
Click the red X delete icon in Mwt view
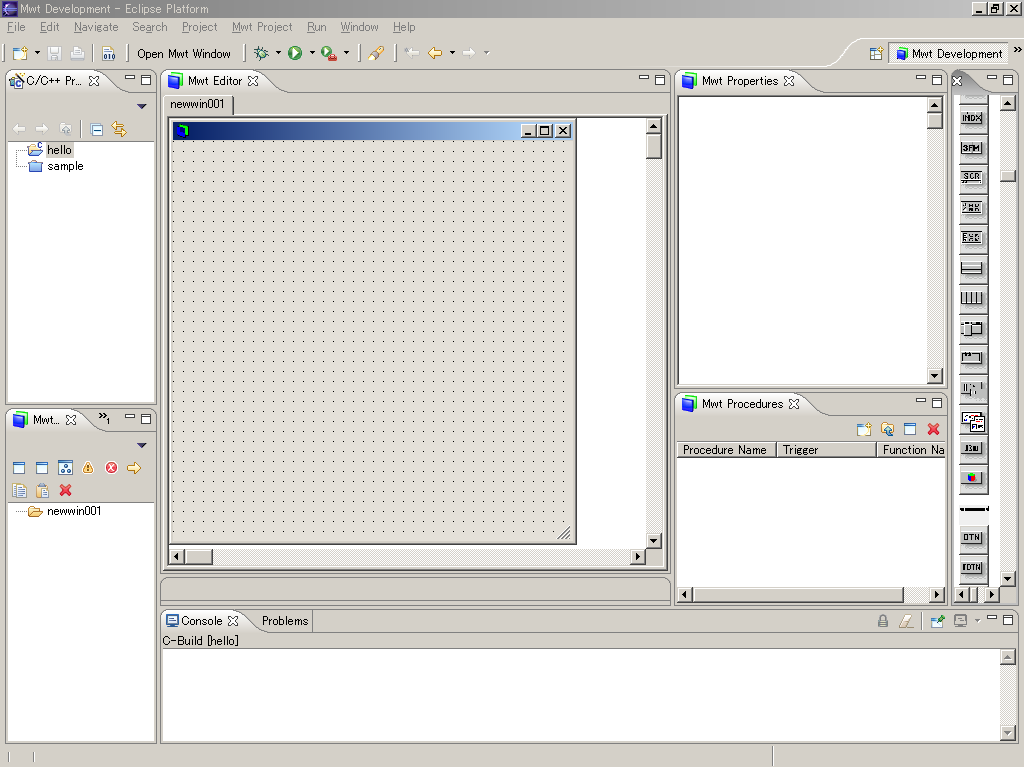(65, 490)
